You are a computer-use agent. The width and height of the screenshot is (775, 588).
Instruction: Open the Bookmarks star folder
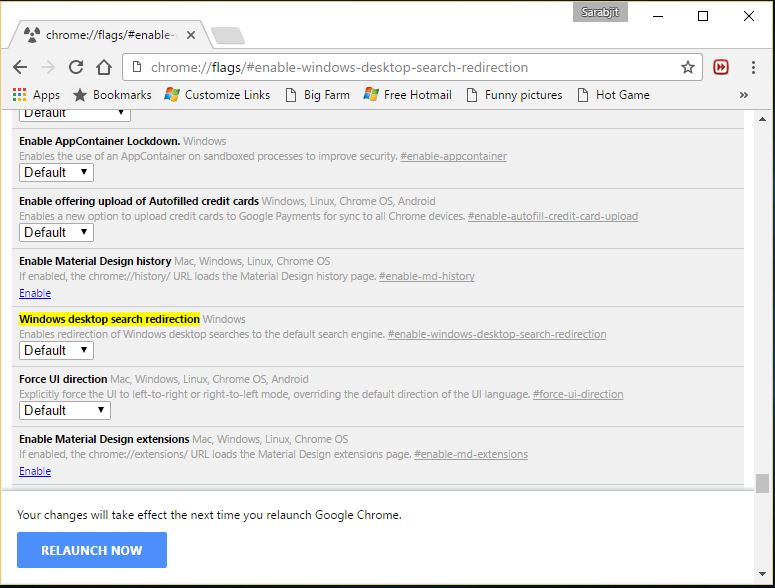click(x=112, y=95)
